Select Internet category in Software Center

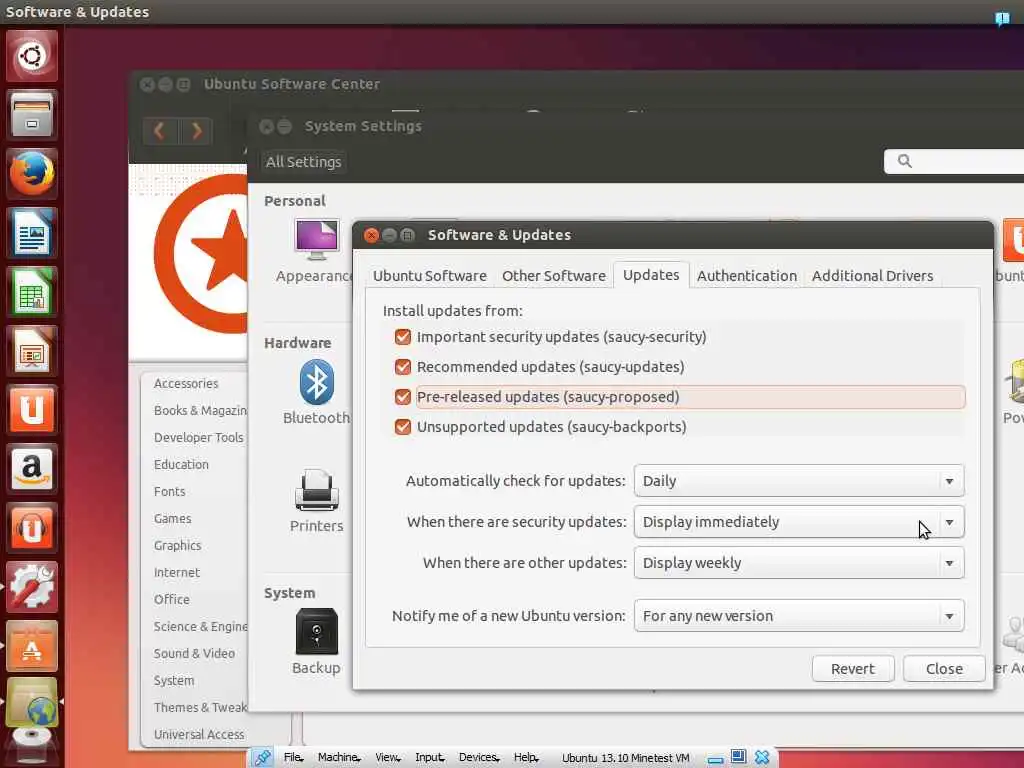click(x=176, y=572)
